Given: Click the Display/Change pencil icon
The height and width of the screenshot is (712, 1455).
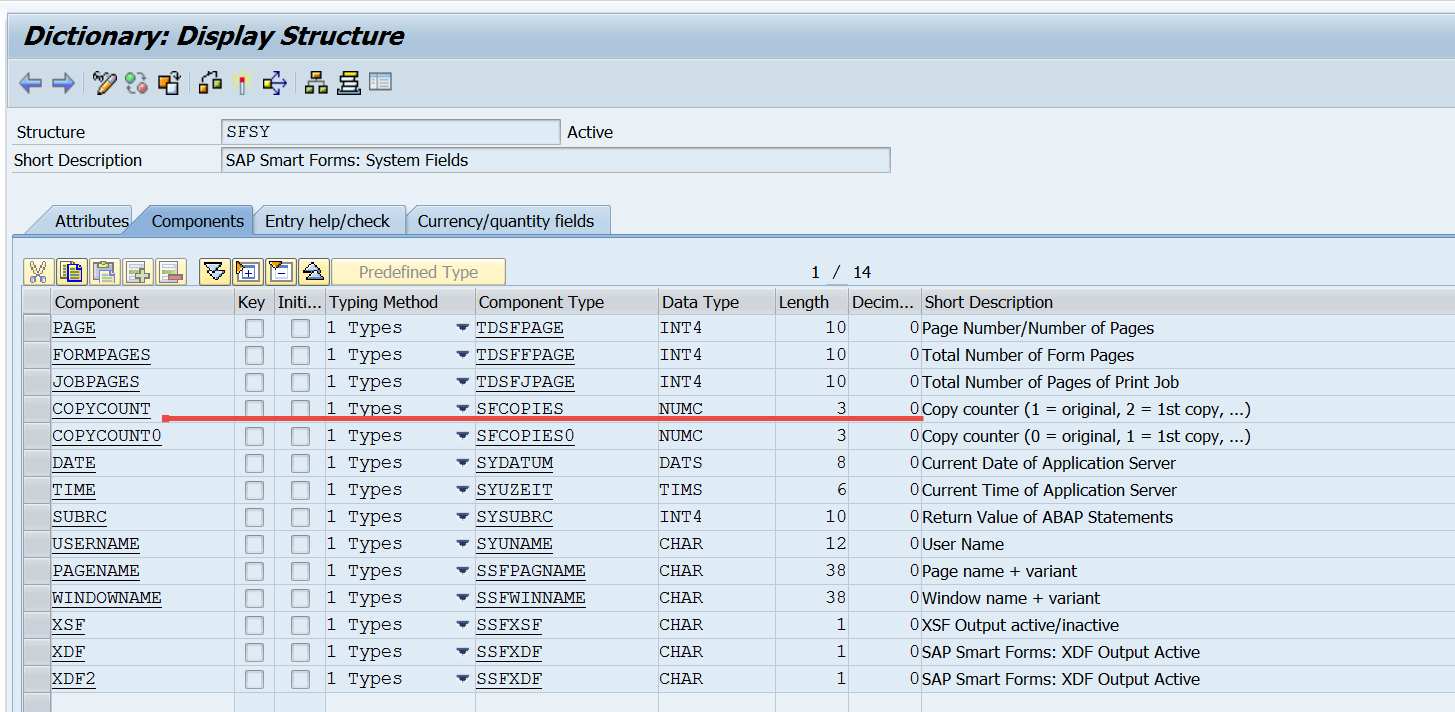Looking at the screenshot, I should 103,83.
